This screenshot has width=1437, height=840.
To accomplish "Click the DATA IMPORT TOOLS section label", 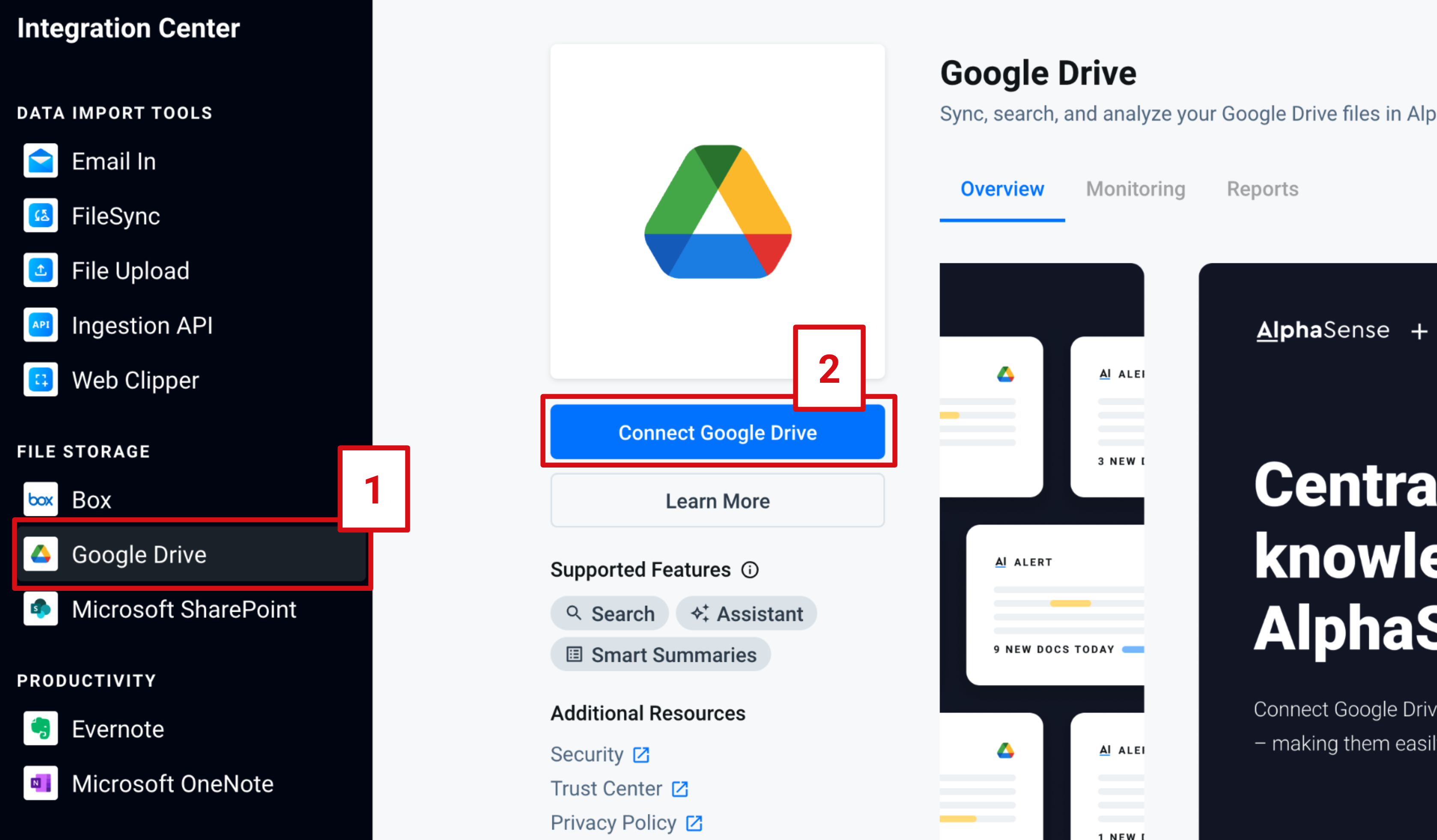I will [115, 113].
